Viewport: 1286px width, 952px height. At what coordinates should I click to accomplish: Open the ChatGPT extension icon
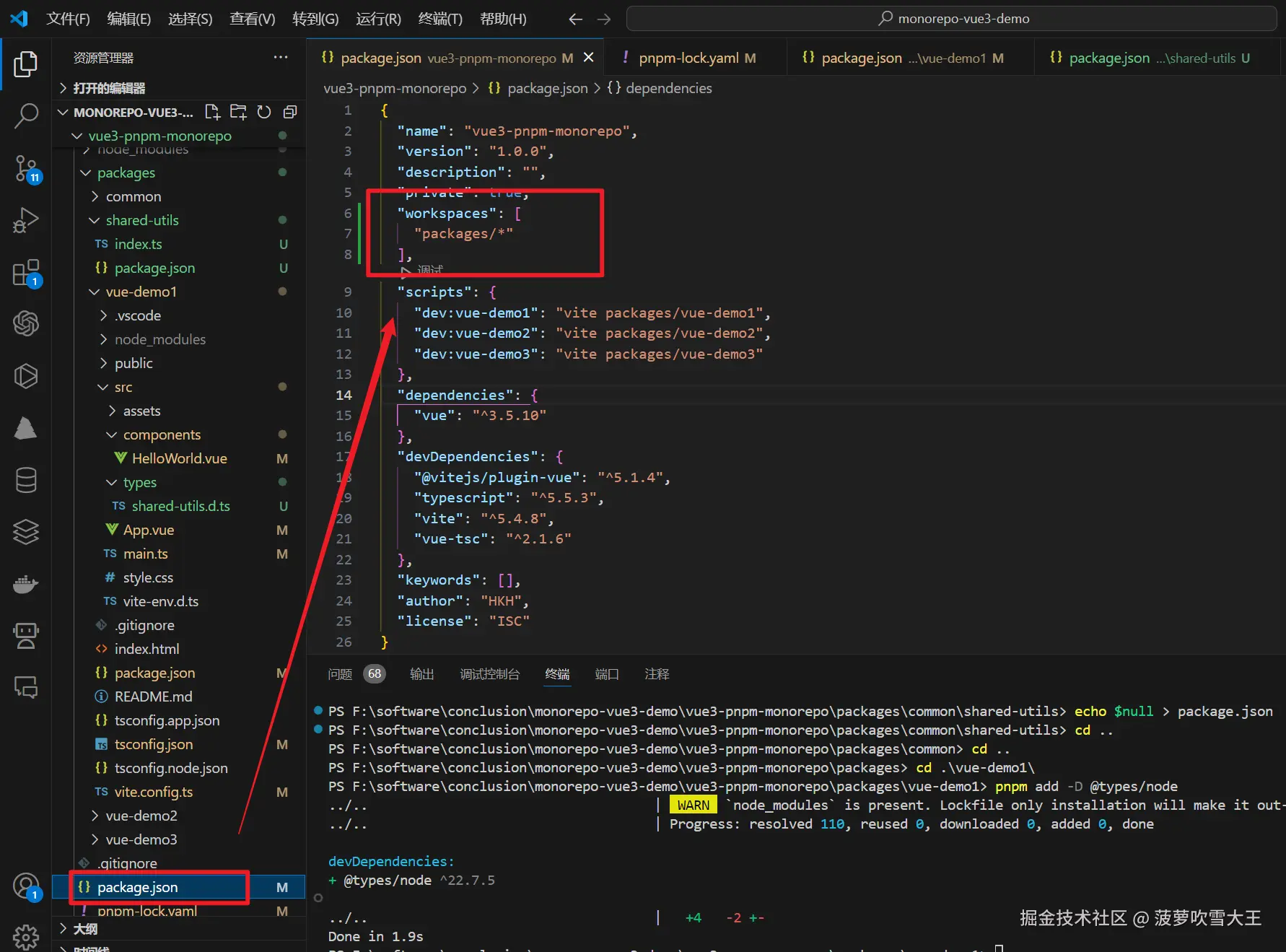pos(26,323)
